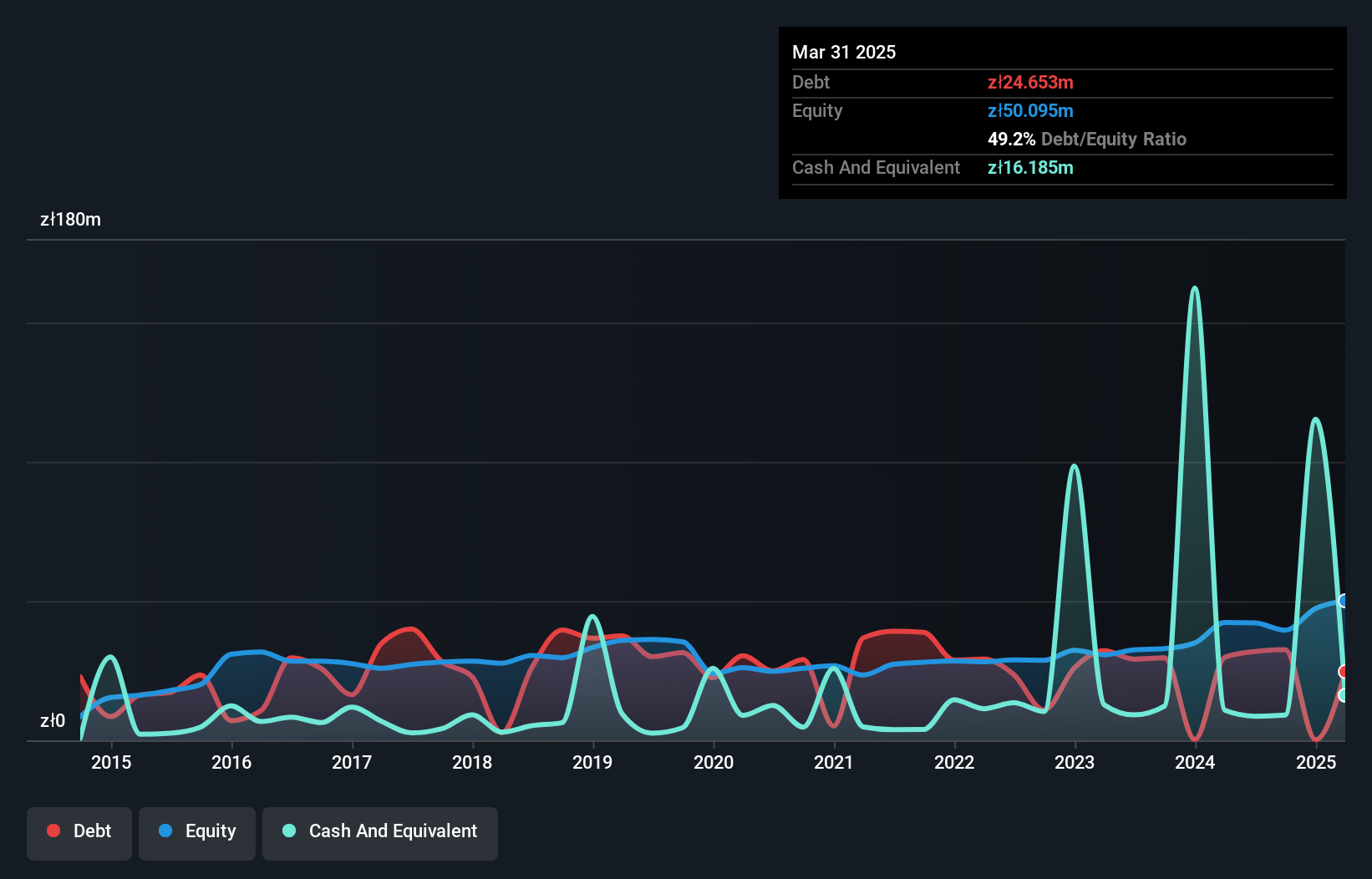Click the 49.2% Debt/Equity Ratio text
The image size is (1372, 879).
click(1087, 139)
